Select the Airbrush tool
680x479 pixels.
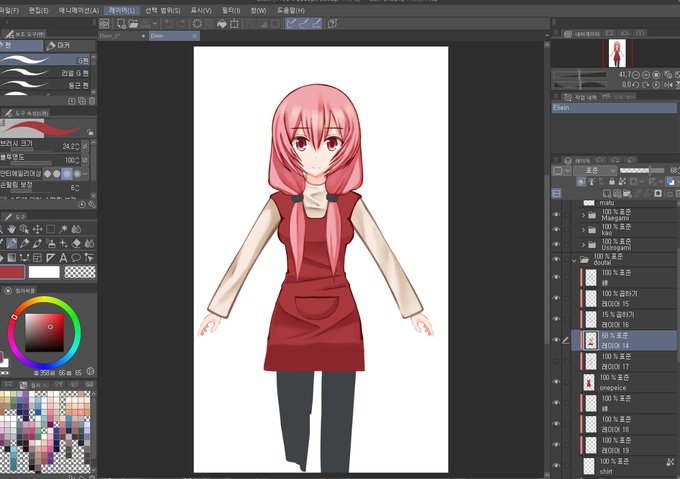51,244
